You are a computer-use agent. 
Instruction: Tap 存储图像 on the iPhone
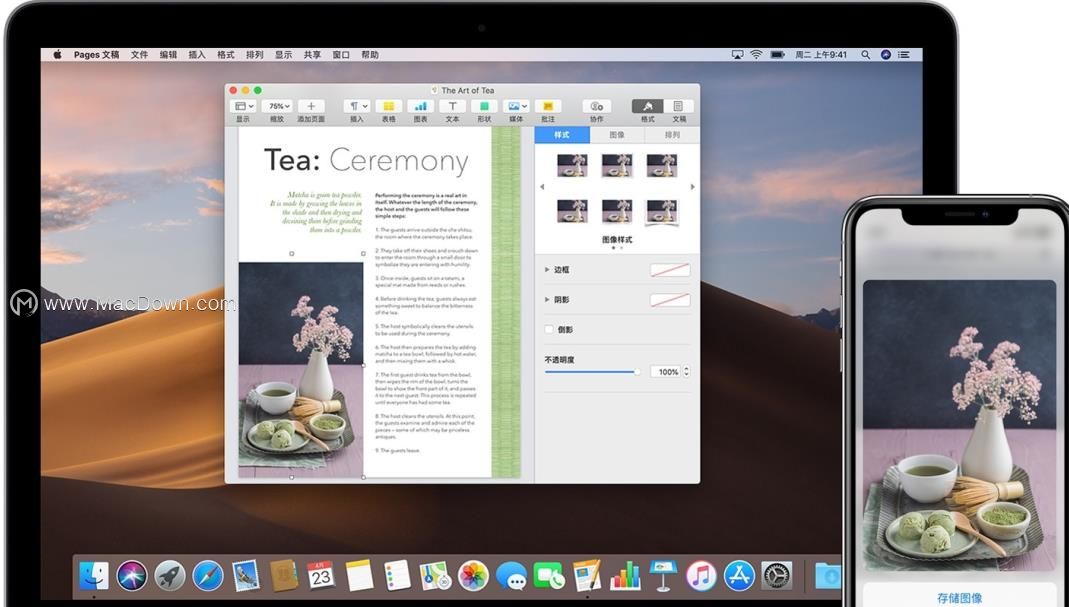pyautogui.click(x=959, y=597)
